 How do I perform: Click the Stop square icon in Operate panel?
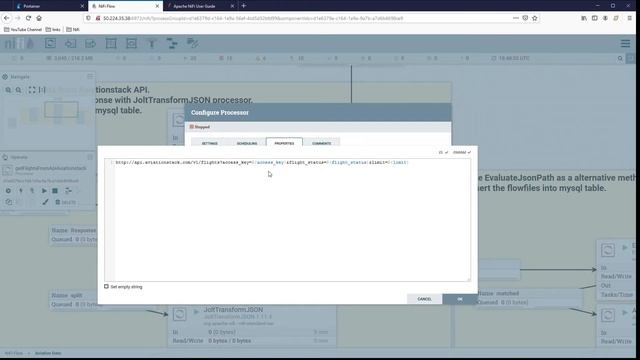coord(55,191)
